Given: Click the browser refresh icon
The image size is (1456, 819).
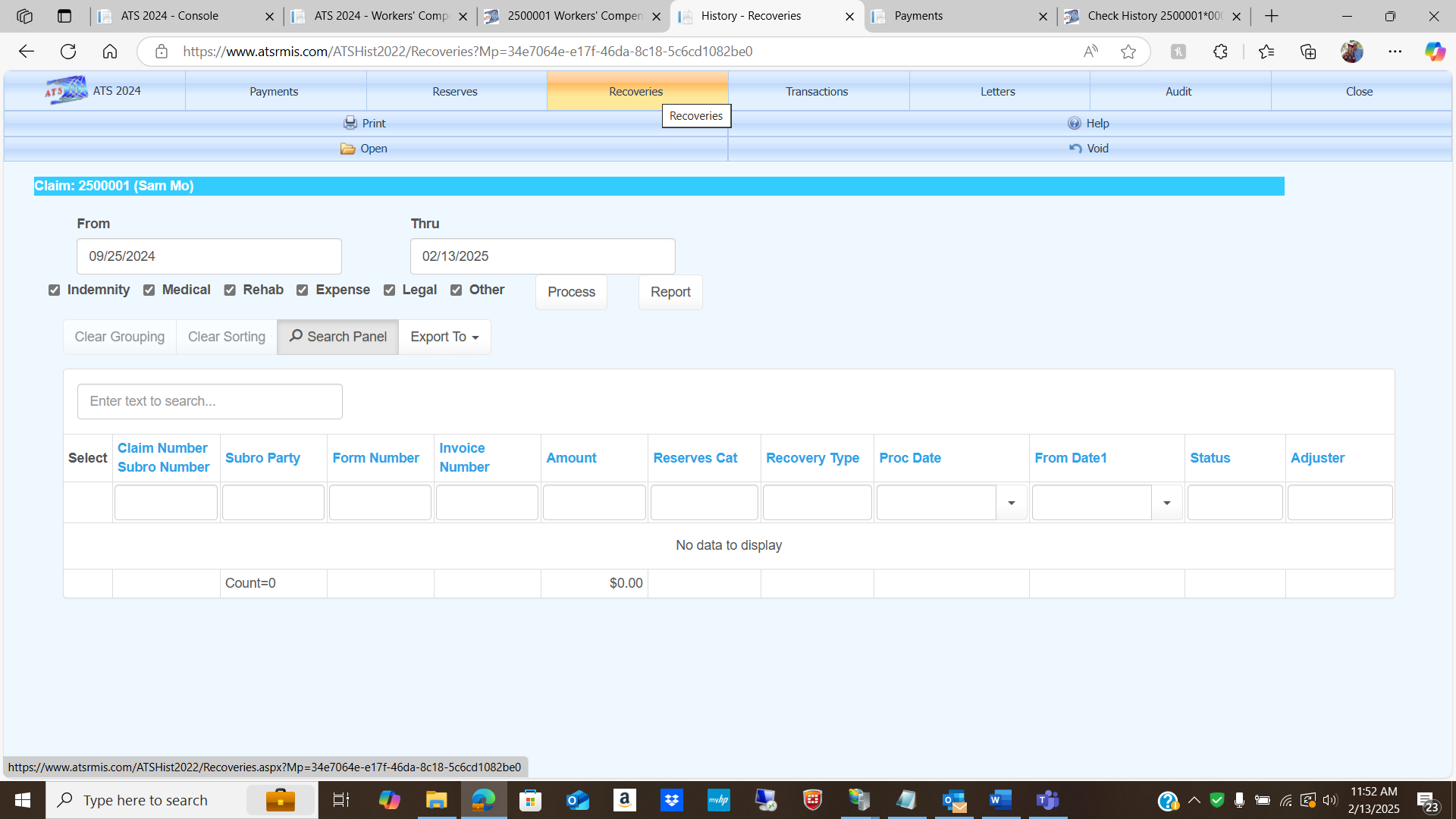Looking at the screenshot, I should click(x=68, y=52).
